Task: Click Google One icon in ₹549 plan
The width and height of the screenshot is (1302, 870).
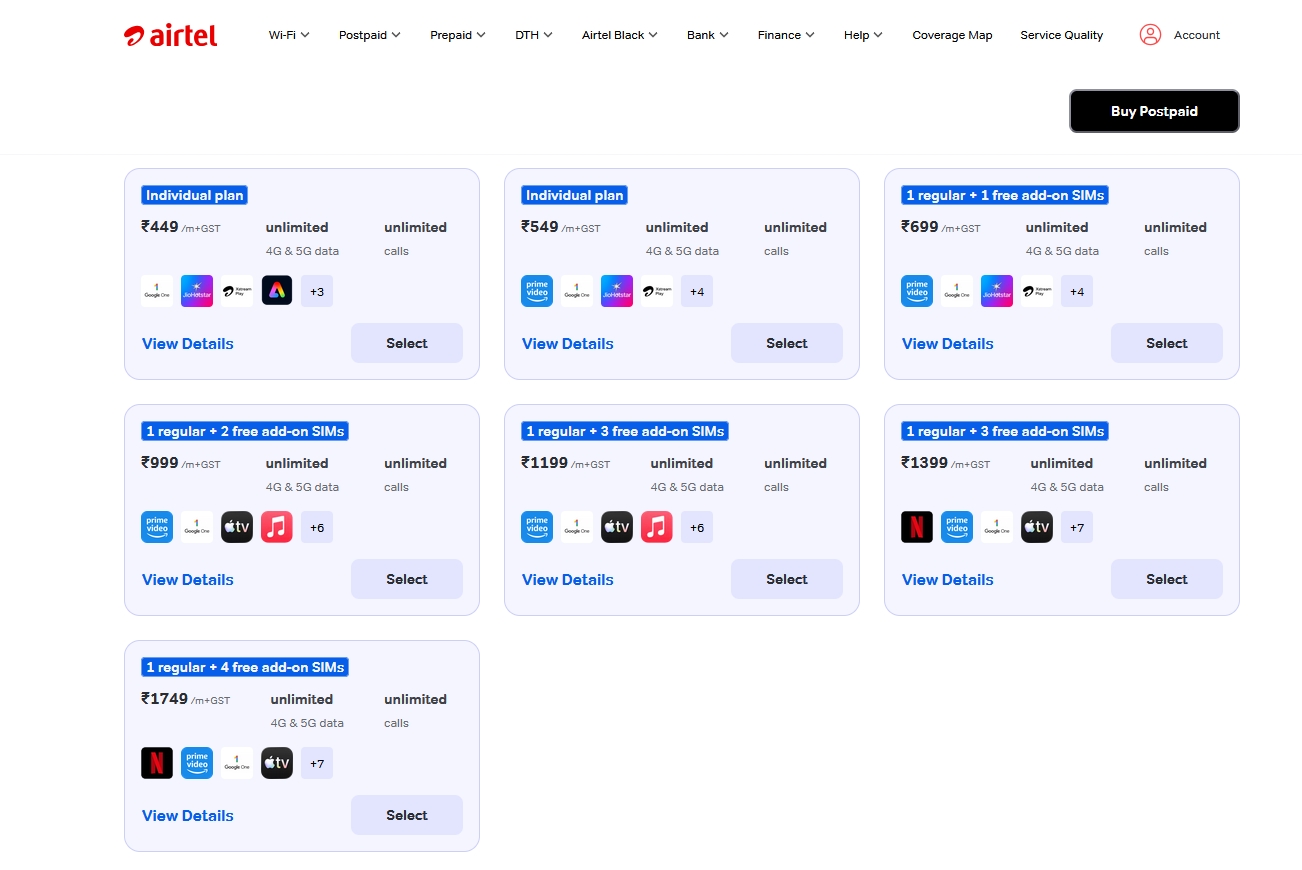Action: coord(577,291)
